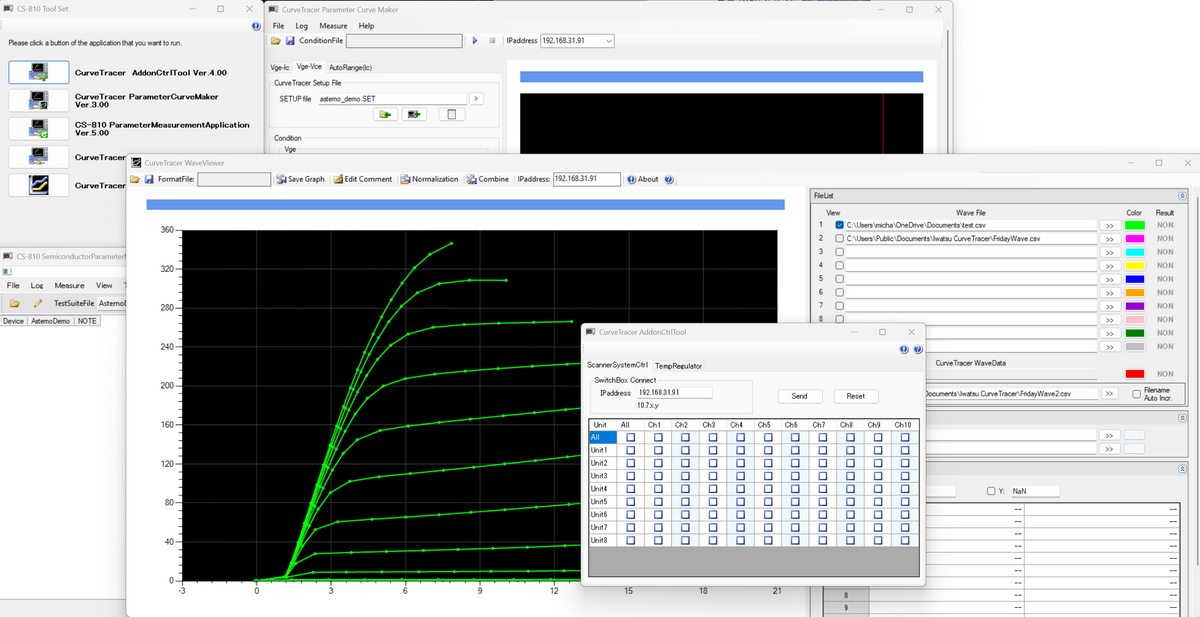
Task: Launch CS-810 ParameterMeasurementApplication icon button
Action: [x=39, y=128]
